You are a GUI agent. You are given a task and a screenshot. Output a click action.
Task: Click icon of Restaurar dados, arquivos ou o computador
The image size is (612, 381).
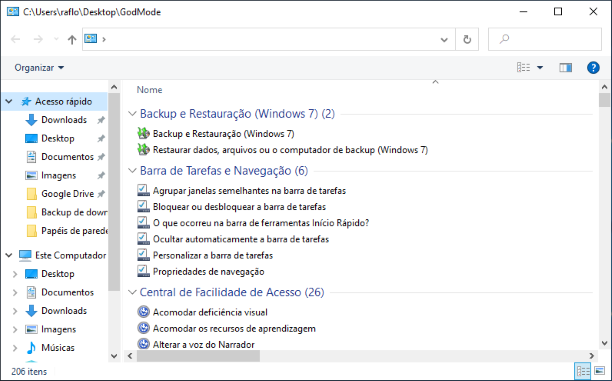point(144,150)
